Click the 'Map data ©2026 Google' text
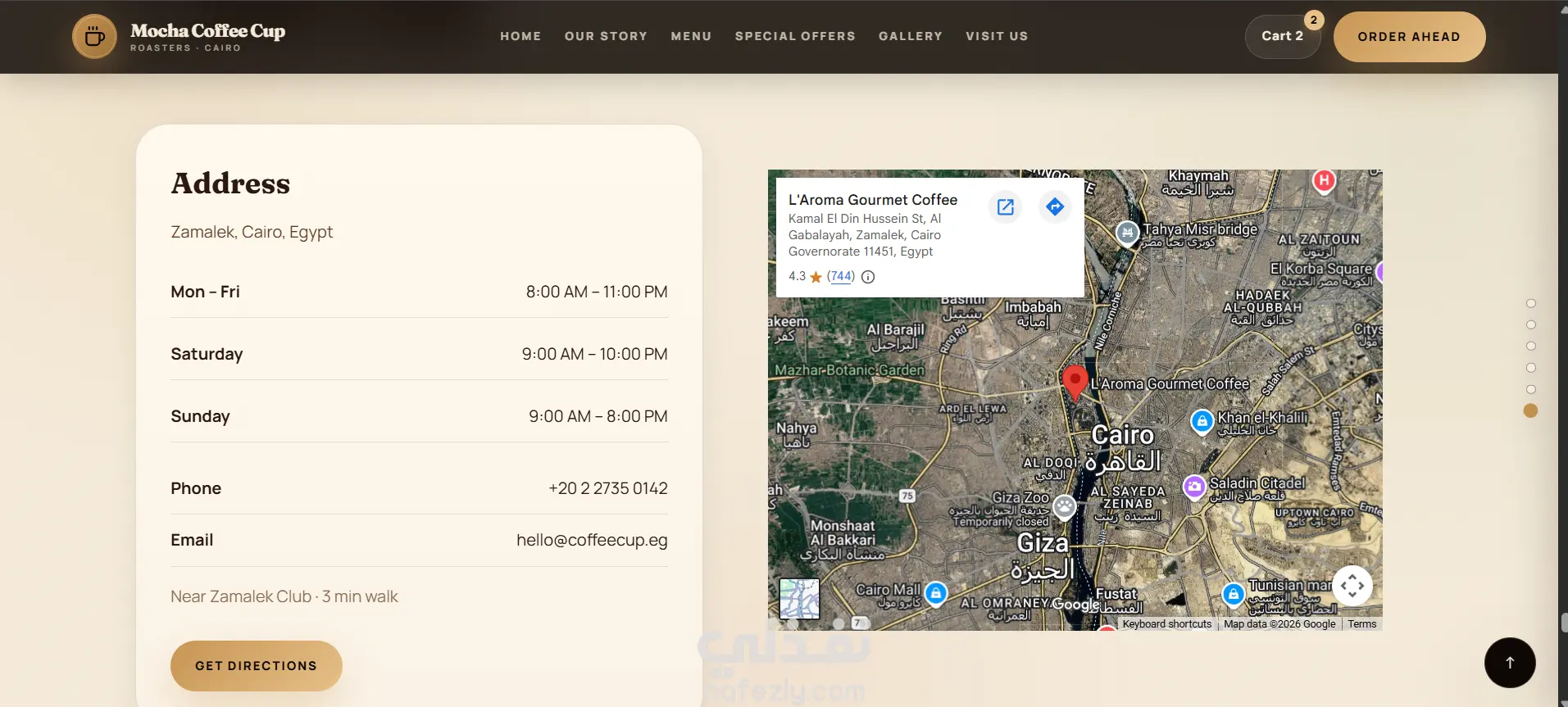1568x707 pixels. point(1279,624)
